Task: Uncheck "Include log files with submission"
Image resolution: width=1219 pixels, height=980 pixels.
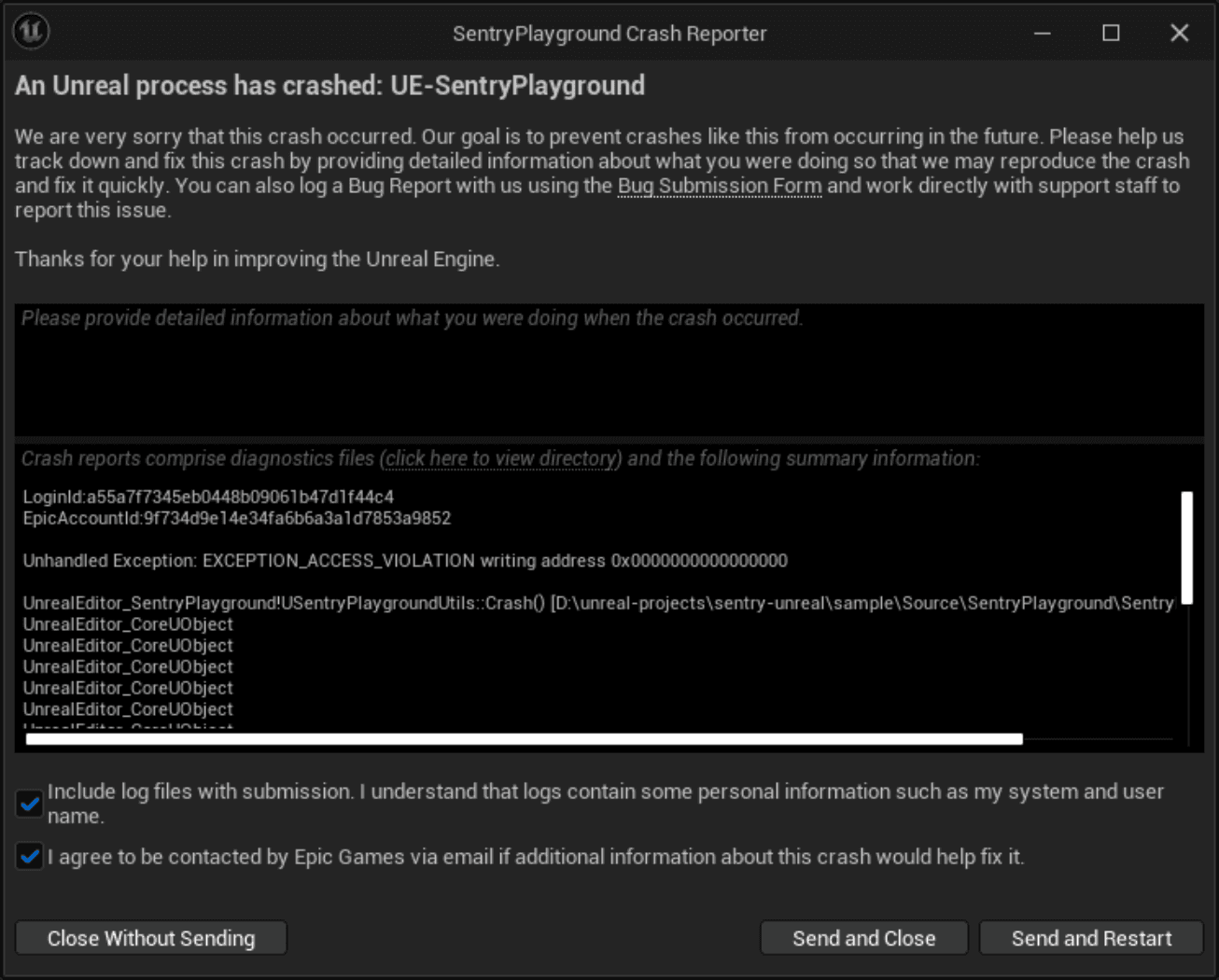Action: (x=28, y=804)
